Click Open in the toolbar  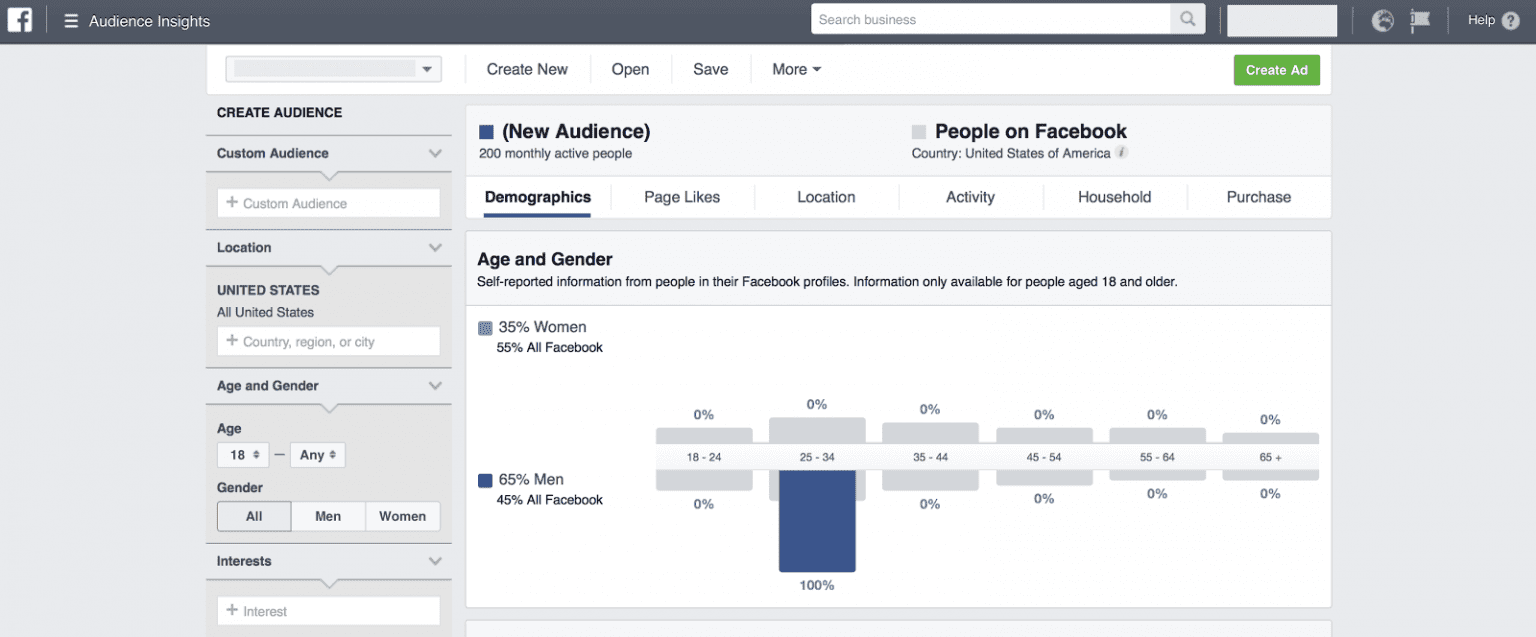click(630, 69)
